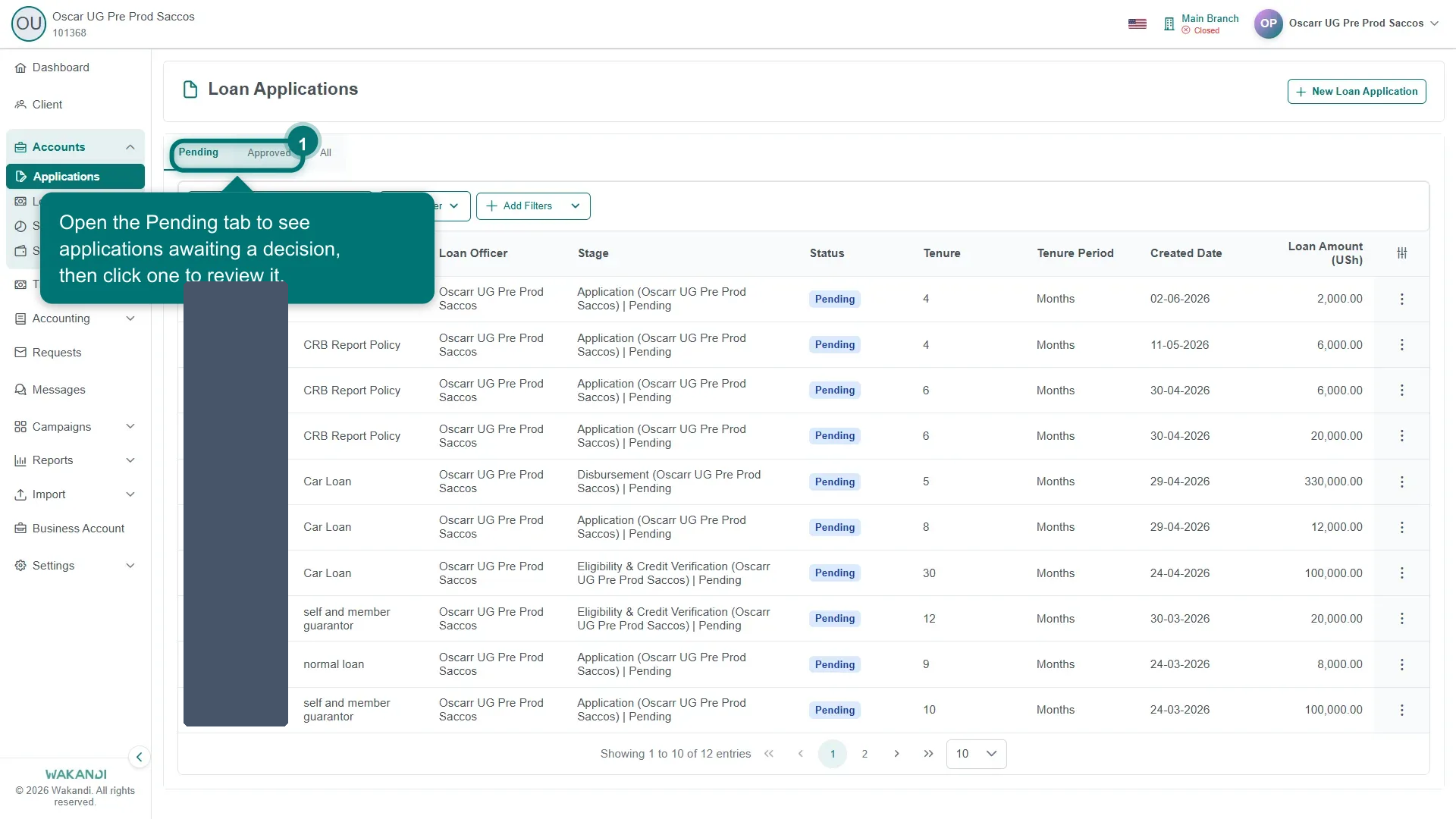The image size is (1456, 819).
Task: Collapse the Accounts menu chevron
Action: pyautogui.click(x=130, y=147)
